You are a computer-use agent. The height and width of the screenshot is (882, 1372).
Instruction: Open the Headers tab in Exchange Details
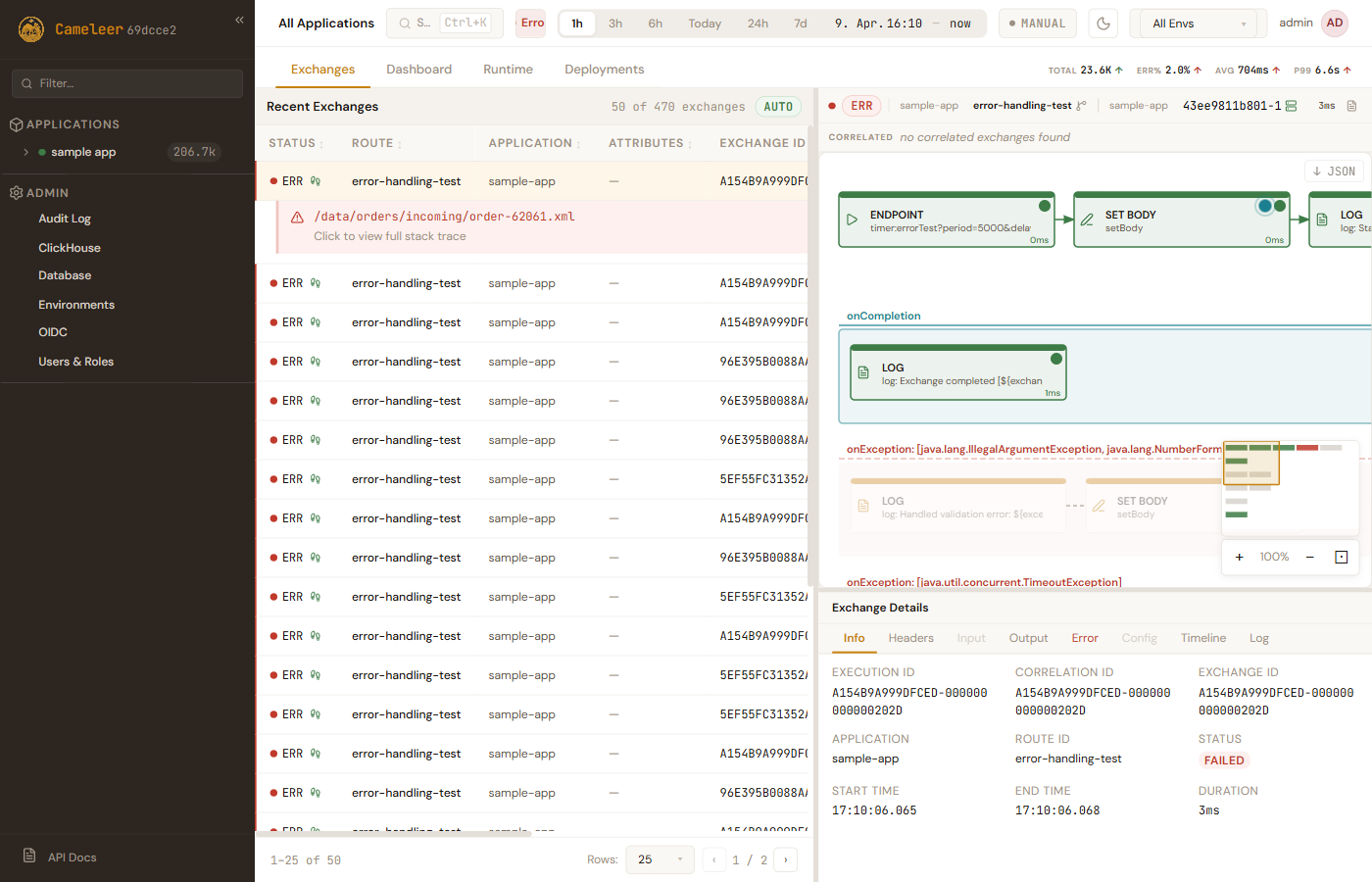tap(910, 638)
